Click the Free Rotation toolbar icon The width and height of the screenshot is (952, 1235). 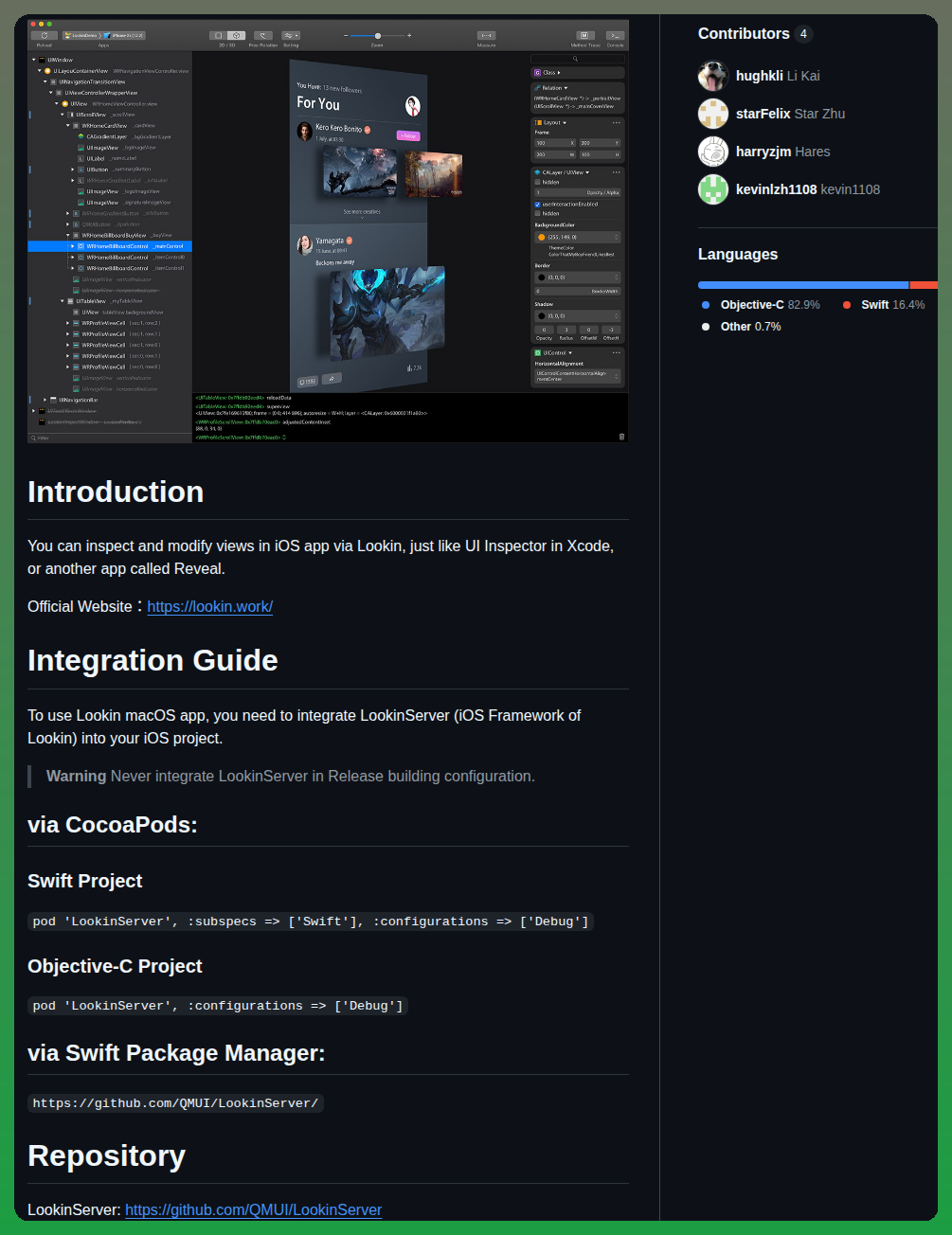click(263, 35)
